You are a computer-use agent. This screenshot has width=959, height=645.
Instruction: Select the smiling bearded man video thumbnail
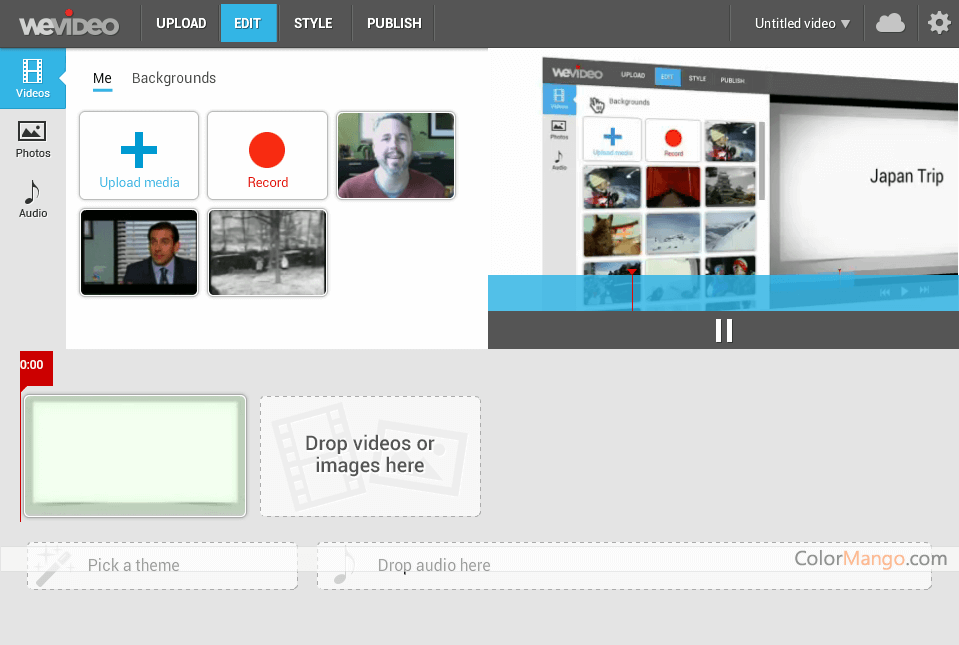tap(396, 155)
